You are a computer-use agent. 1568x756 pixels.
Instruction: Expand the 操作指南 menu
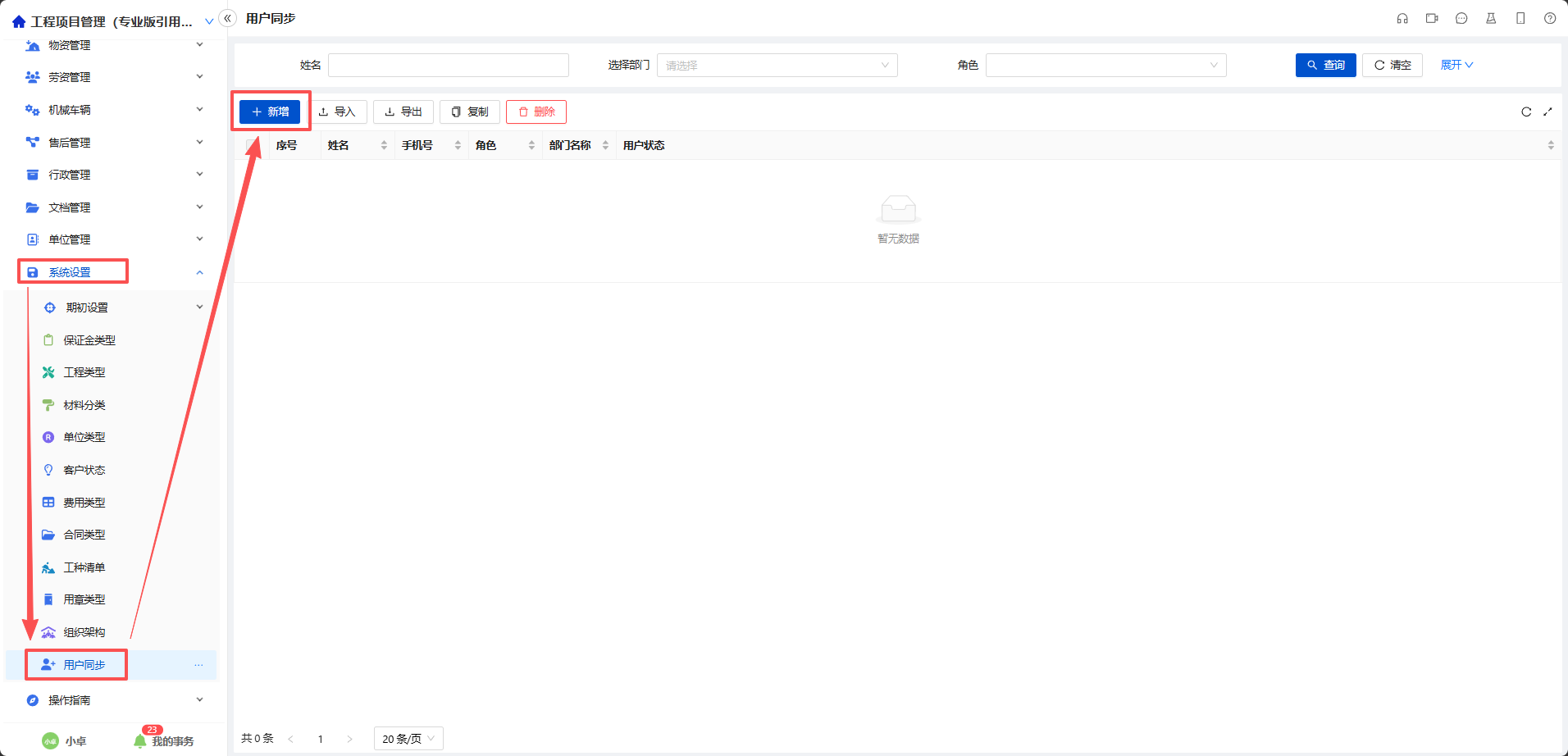199,699
